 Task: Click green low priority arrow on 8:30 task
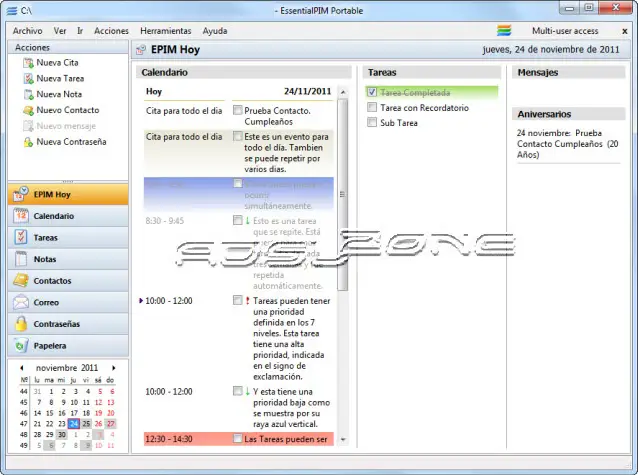[247, 221]
